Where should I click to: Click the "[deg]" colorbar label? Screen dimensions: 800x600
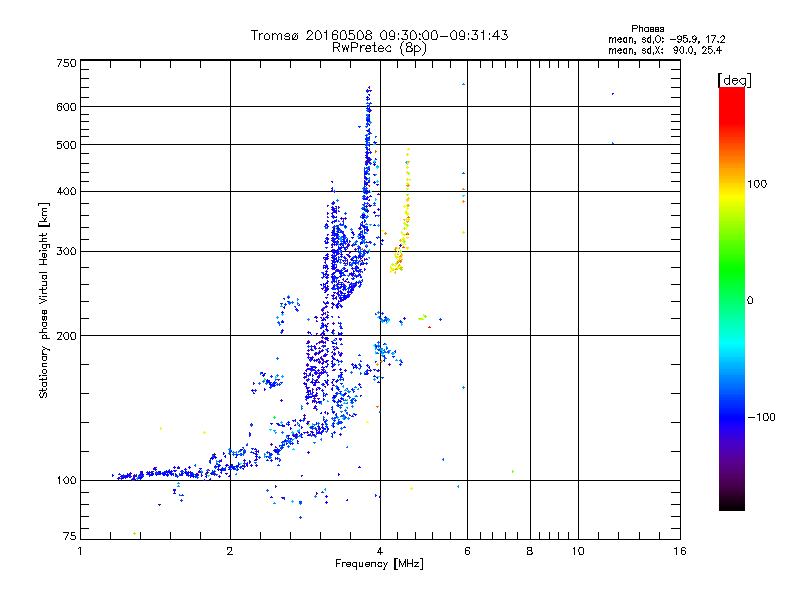click(x=734, y=80)
